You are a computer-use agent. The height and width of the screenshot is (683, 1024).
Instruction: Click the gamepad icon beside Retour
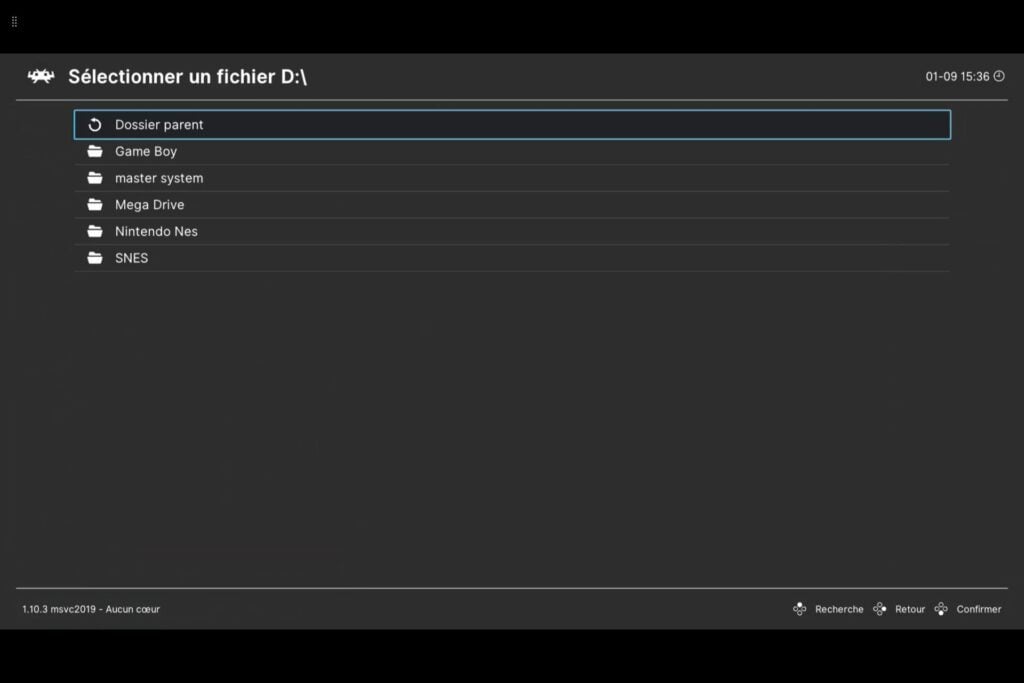click(880, 609)
